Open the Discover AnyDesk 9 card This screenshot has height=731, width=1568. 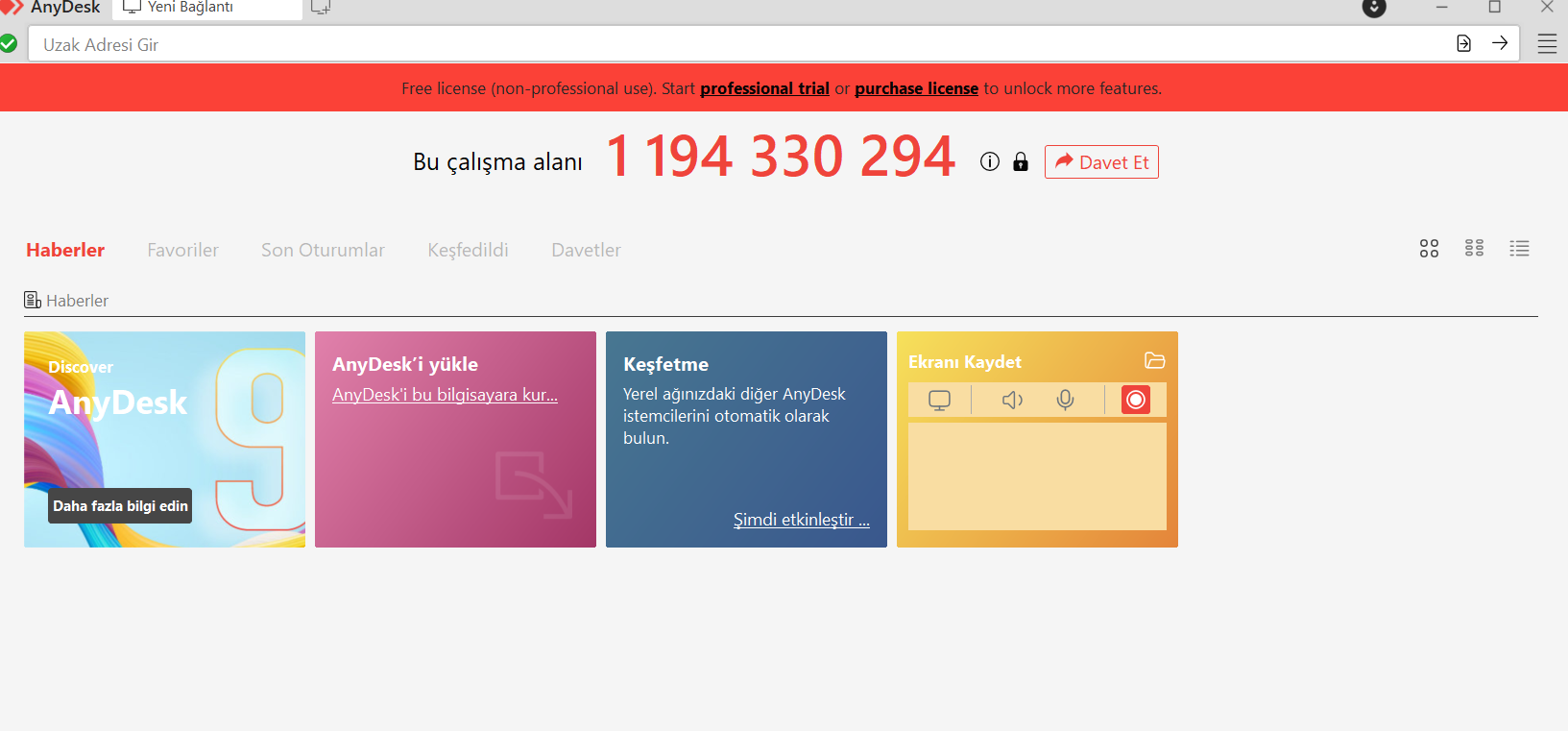(164, 439)
